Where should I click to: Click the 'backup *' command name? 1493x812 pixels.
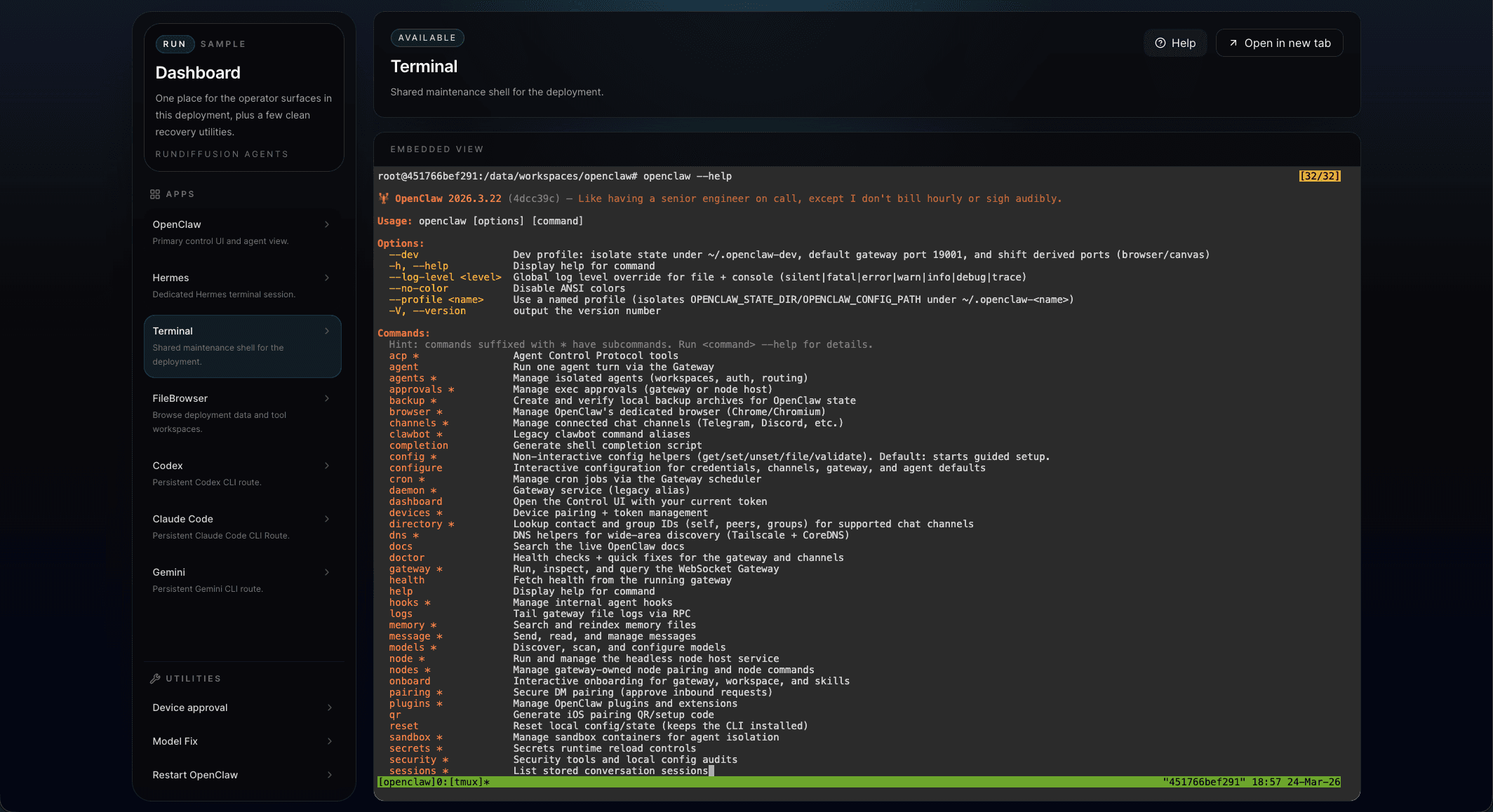coord(413,400)
